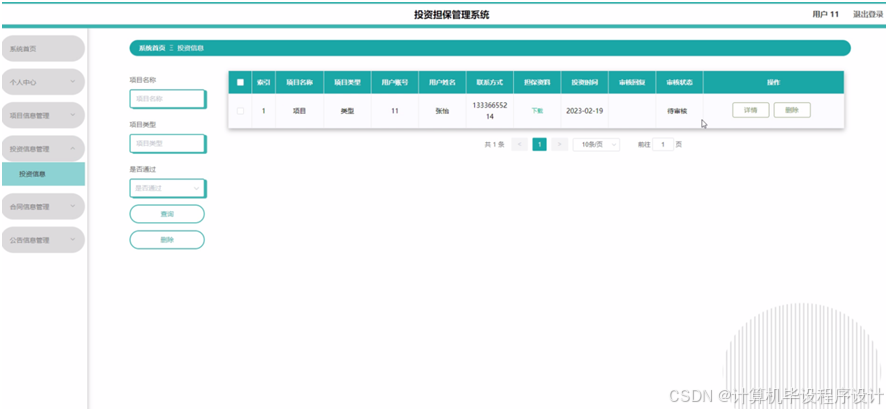Viewport: 888px width, 411px height.
Task: Expand the 个人中心 sidebar menu
Action: coord(43,82)
